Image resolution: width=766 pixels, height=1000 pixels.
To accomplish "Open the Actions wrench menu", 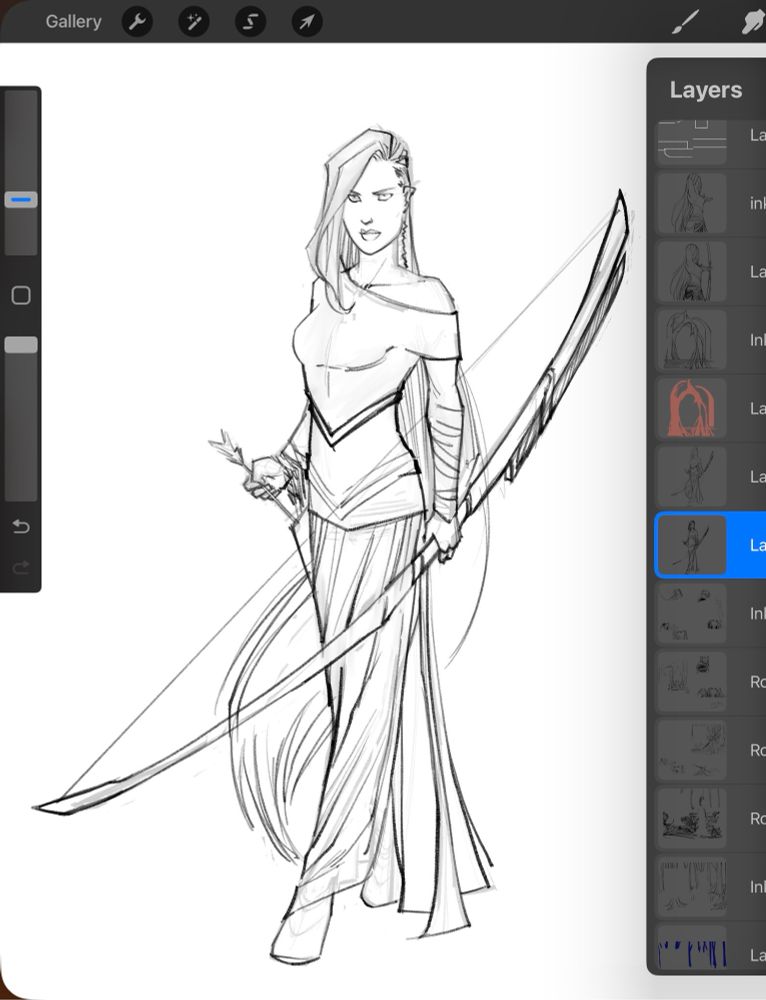I will click(137, 22).
